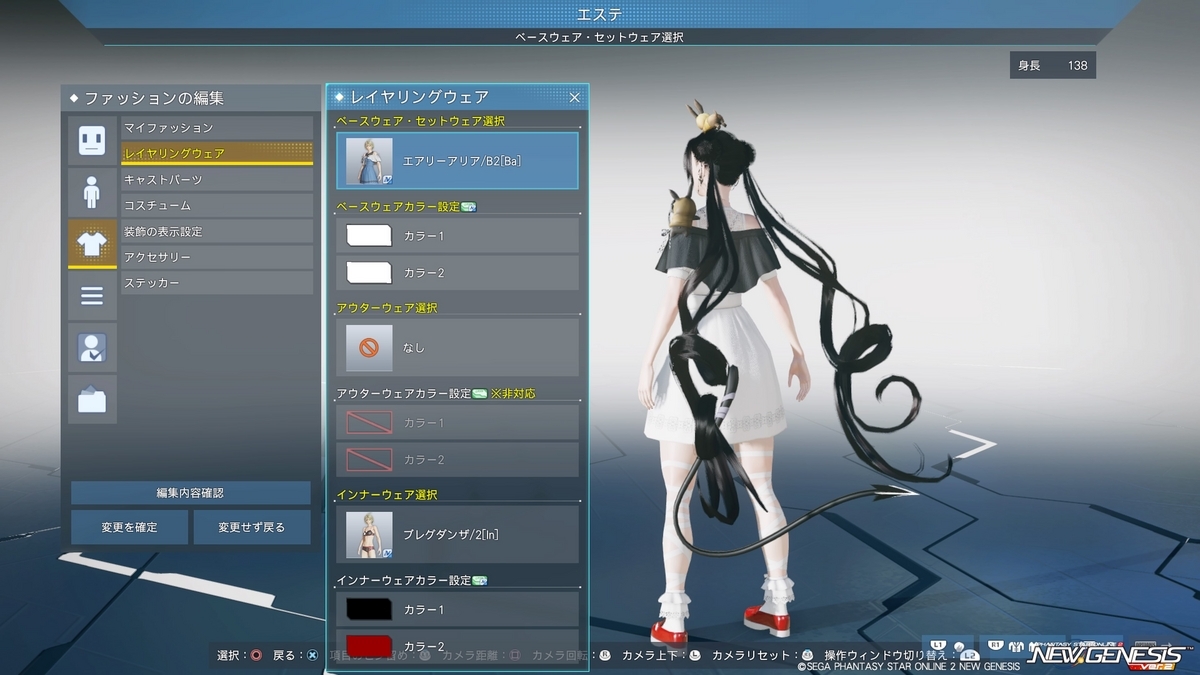Open the body shape category icon
The height and width of the screenshot is (675, 1200).
(x=92, y=192)
